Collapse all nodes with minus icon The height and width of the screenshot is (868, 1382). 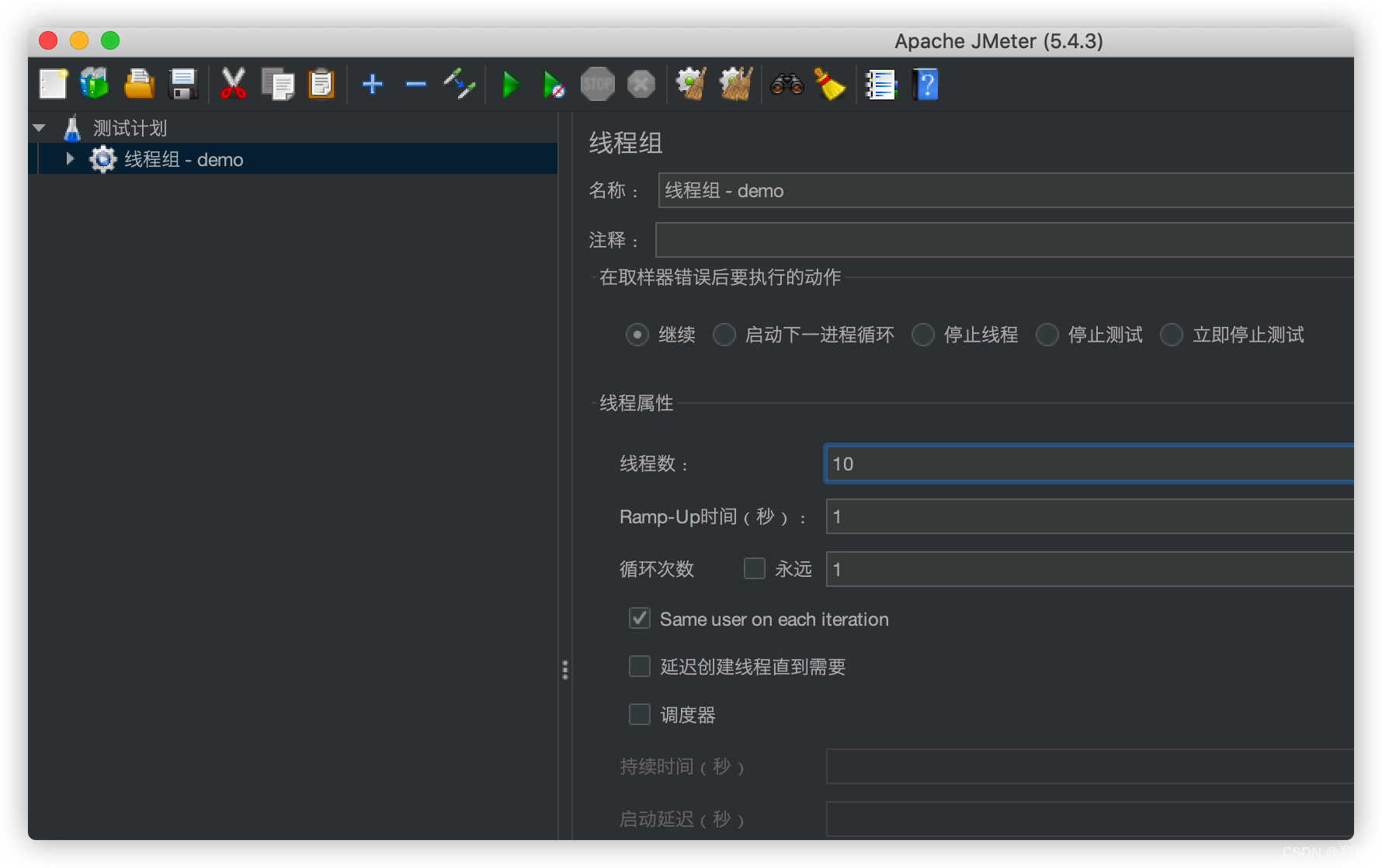point(416,84)
